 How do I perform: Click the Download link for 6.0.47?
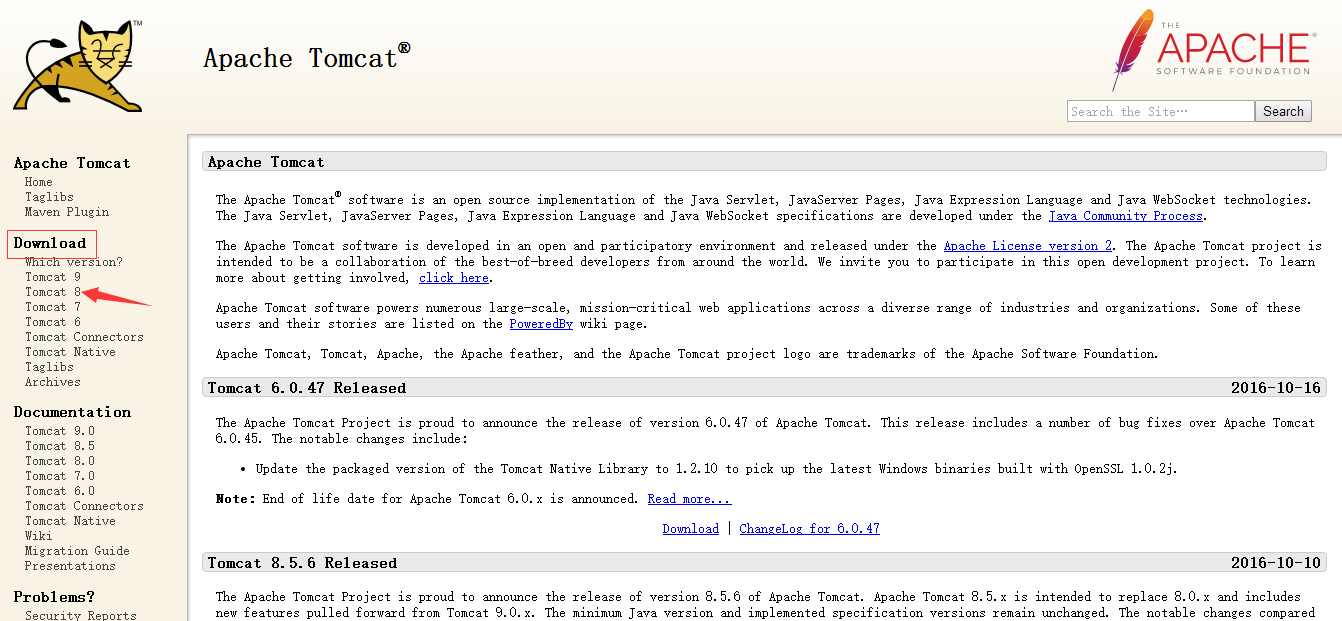(x=691, y=529)
